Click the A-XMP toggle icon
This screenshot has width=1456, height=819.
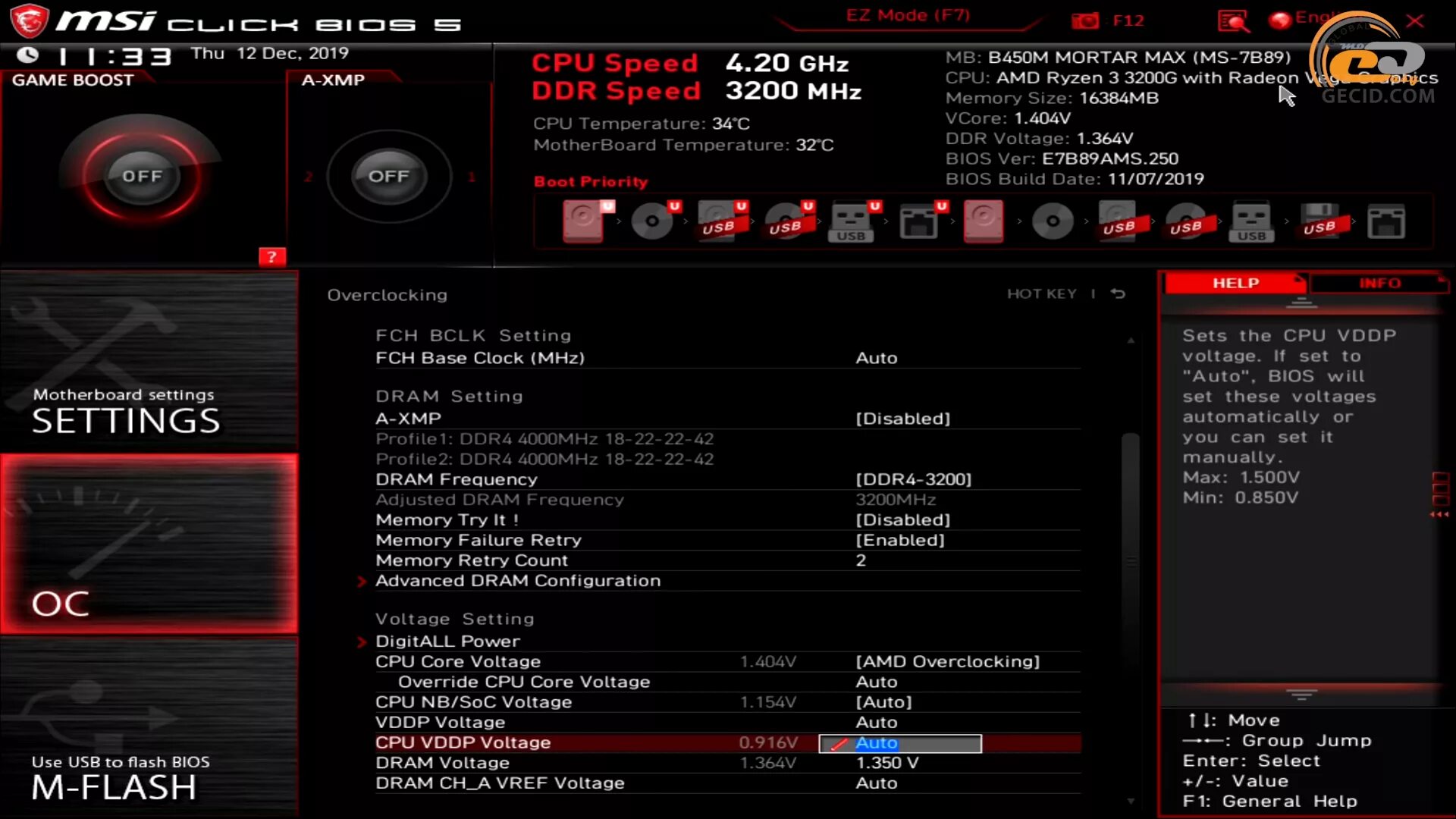coord(387,176)
